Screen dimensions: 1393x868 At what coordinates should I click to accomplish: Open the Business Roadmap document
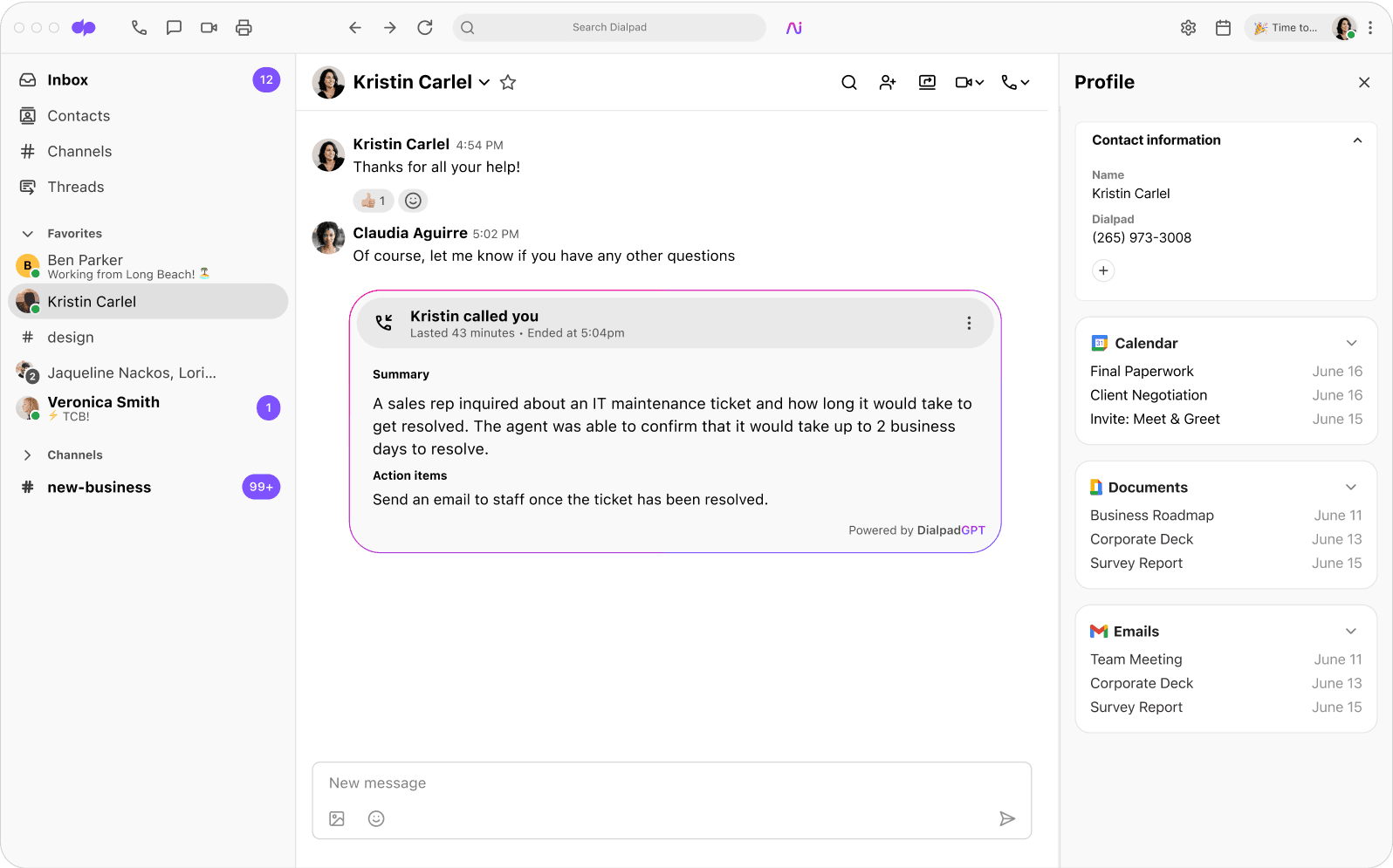1151,516
